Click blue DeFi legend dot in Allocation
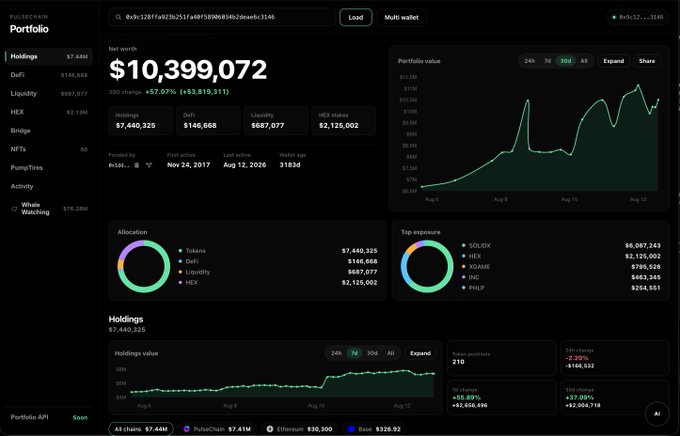The image size is (680, 436). tap(180, 261)
